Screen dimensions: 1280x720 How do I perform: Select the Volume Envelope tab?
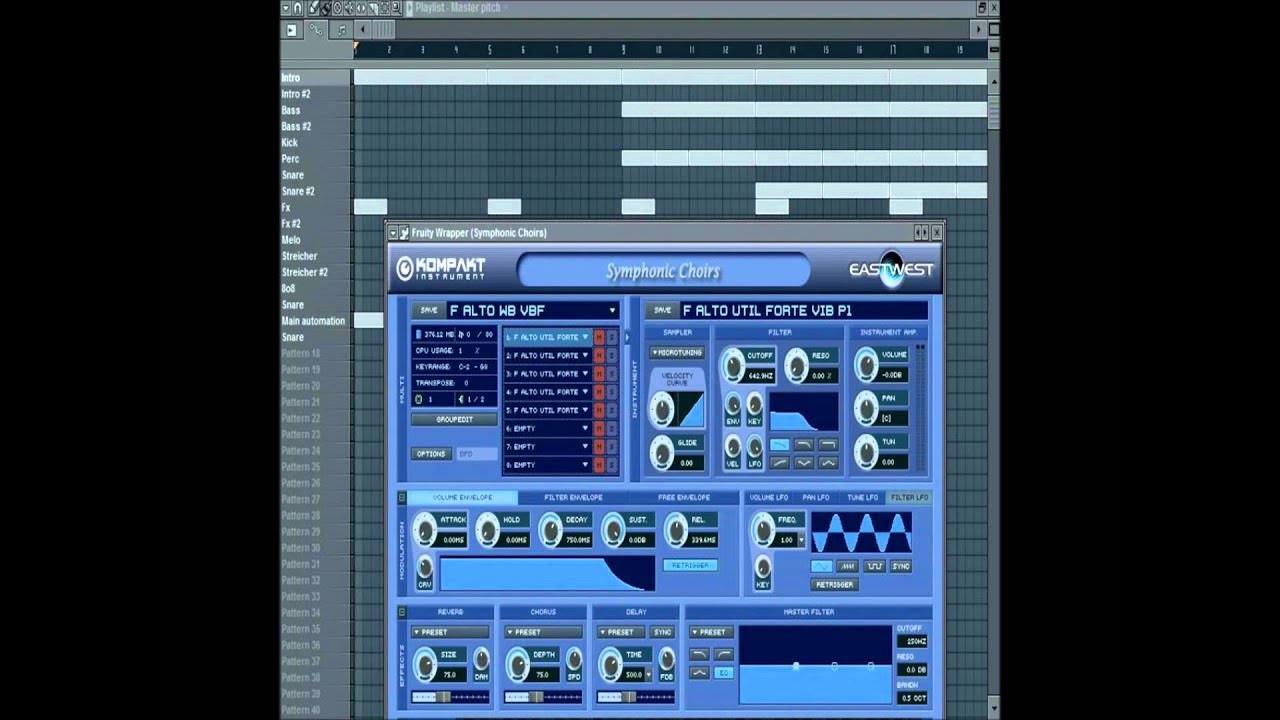[x=463, y=497]
